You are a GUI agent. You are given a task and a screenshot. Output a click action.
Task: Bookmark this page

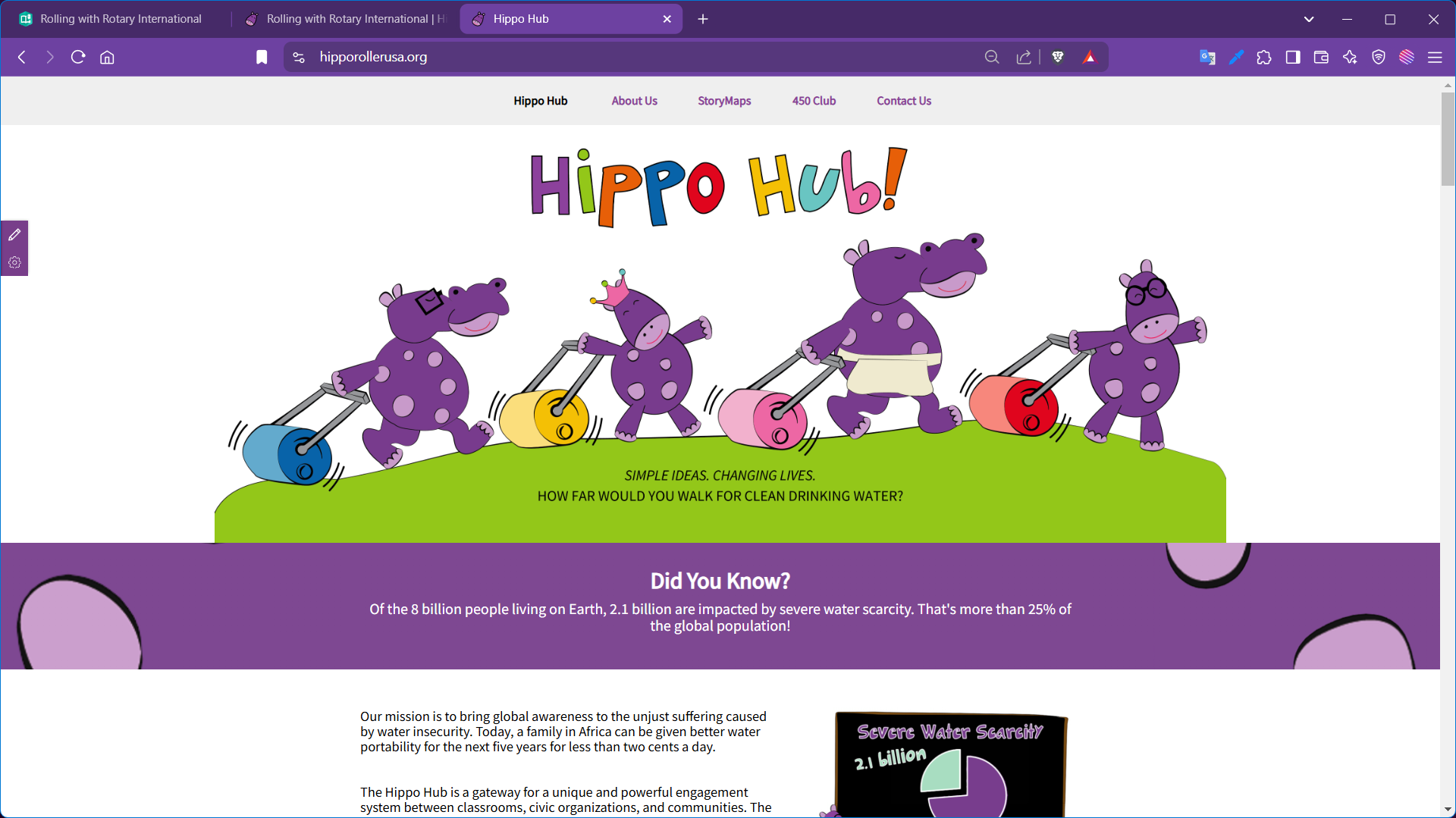pyautogui.click(x=262, y=57)
